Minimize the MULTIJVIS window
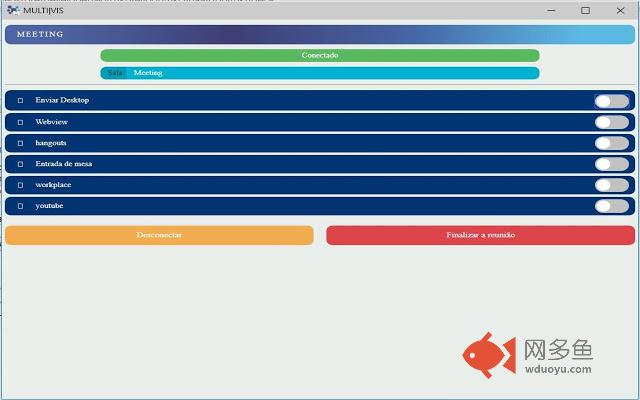This screenshot has height=400, width=640. click(551, 11)
